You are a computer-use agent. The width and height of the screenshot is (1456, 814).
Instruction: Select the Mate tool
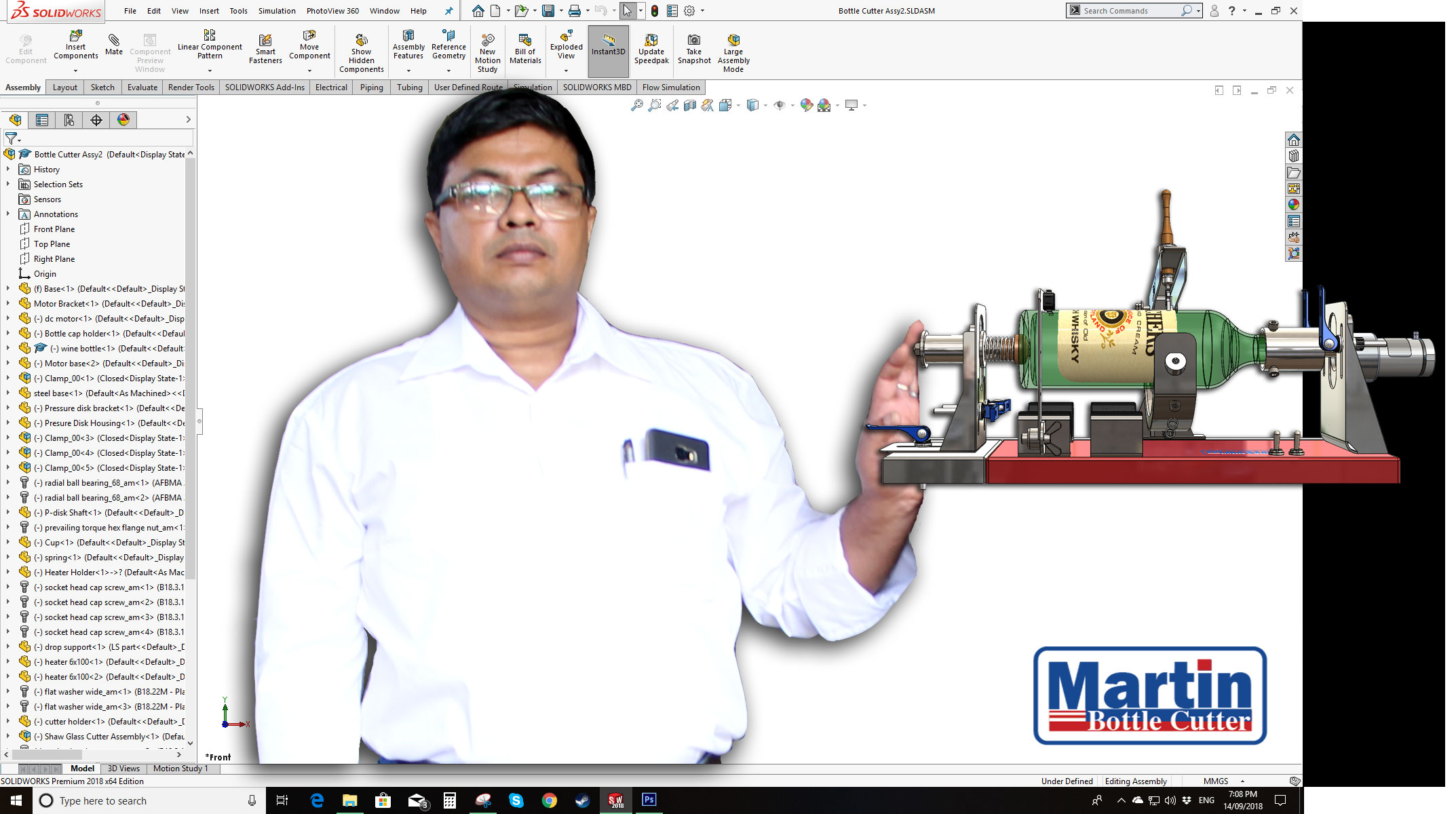click(113, 41)
